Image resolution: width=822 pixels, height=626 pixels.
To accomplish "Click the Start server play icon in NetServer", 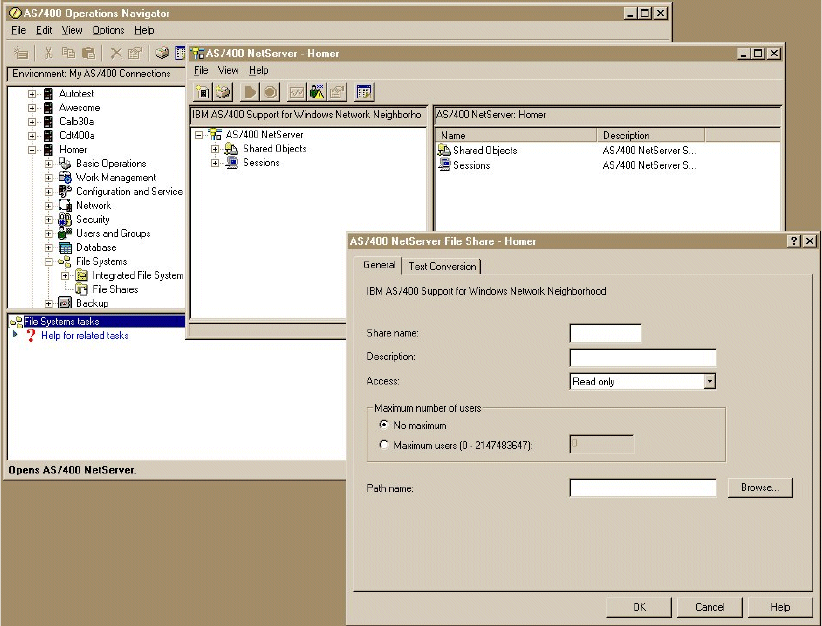I will pyautogui.click(x=250, y=92).
